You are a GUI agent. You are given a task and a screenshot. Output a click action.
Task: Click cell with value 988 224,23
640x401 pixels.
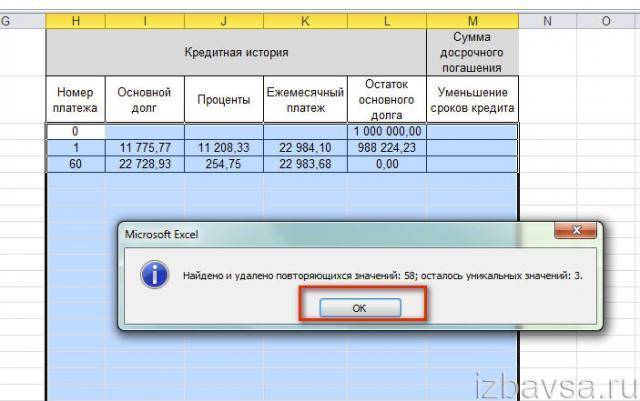387,148
